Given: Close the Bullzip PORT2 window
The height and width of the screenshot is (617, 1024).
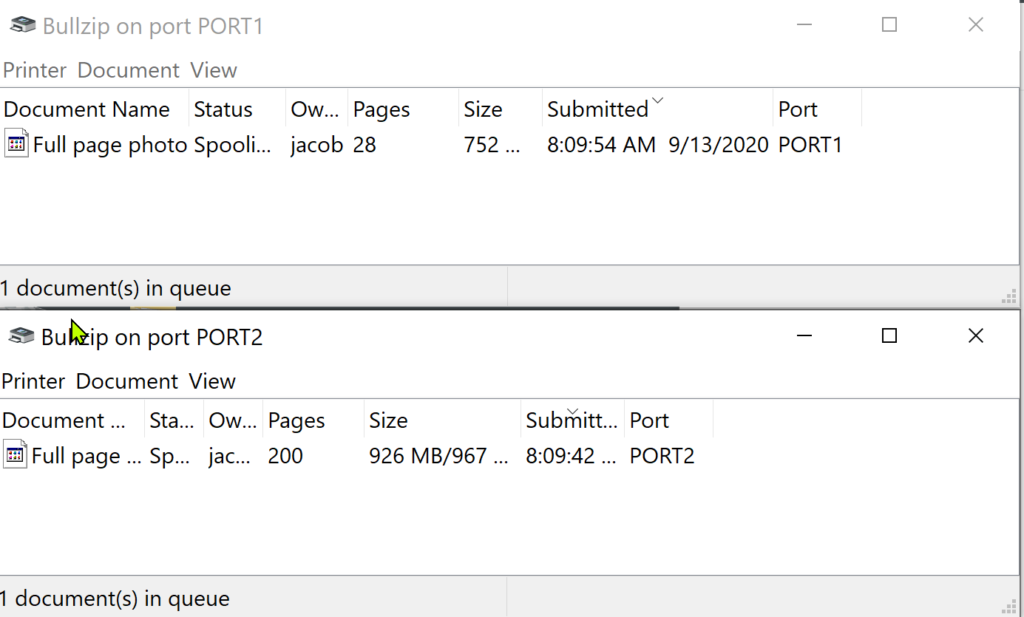Looking at the screenshot, I should pyautogui.click(x=976, y=336).
